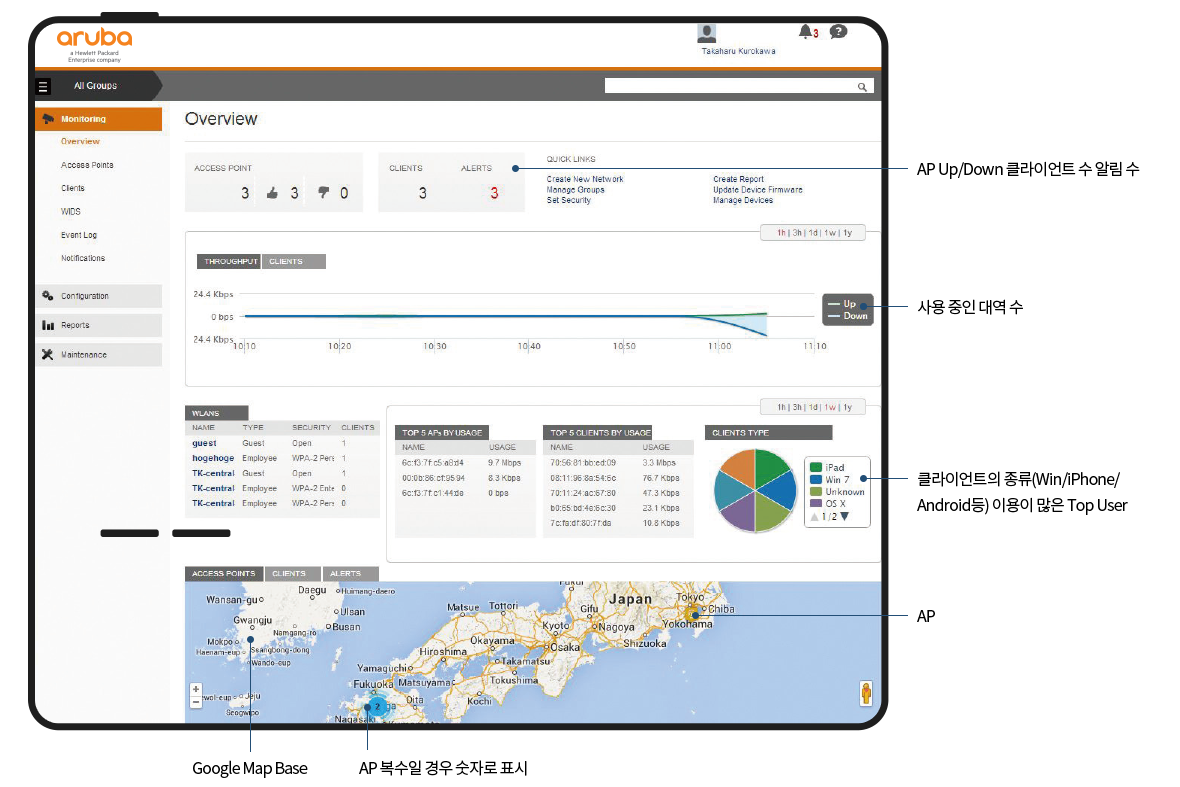Click the Update Device Firmware link
Viewport: 1180px width, 787px height.
[x=758, y=190]
